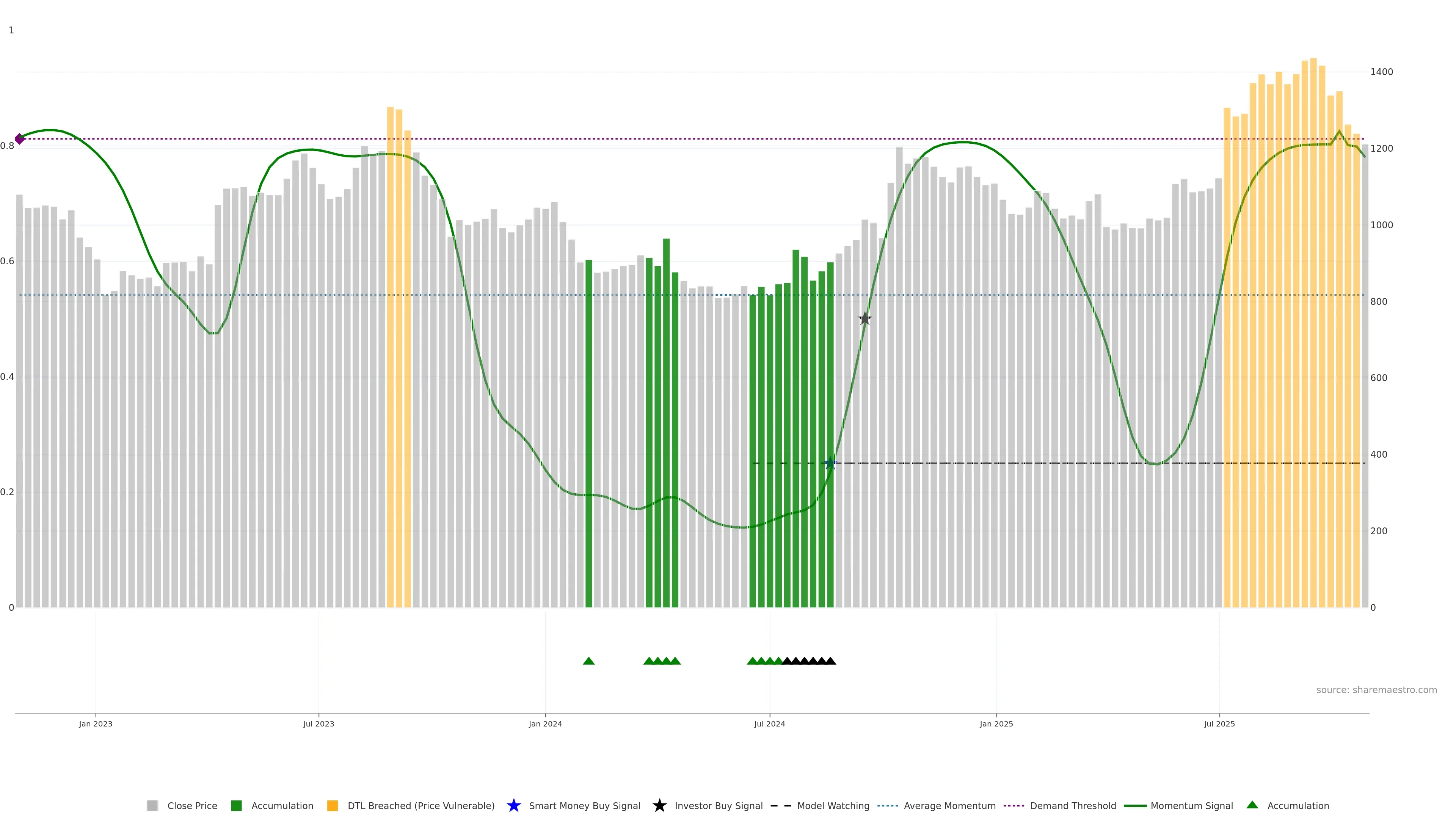Click the green square Accumulation legend swatch
This screenshot has height=819, width=1456.
tap(236, 806)
